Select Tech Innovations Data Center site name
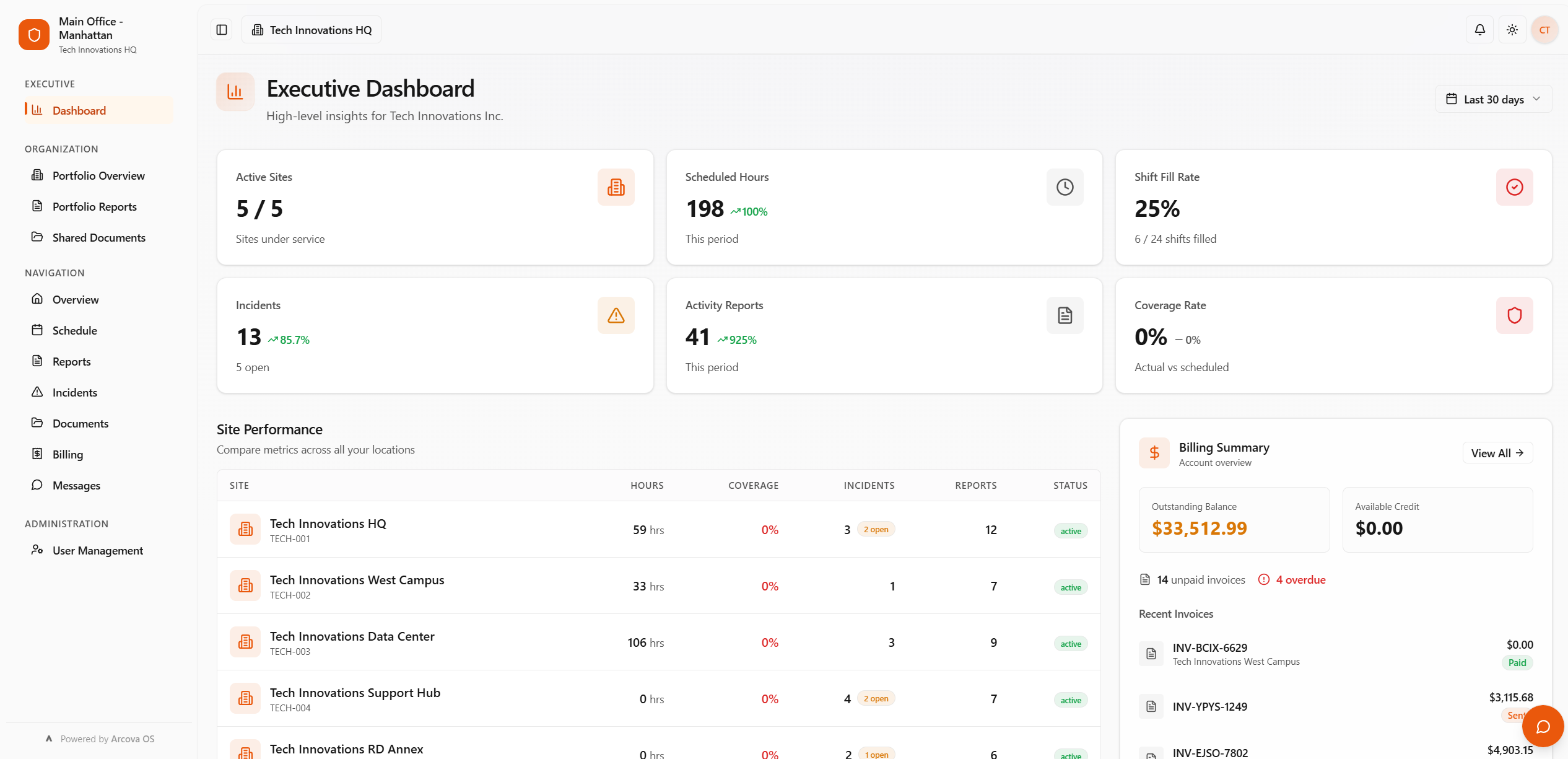 352,636
